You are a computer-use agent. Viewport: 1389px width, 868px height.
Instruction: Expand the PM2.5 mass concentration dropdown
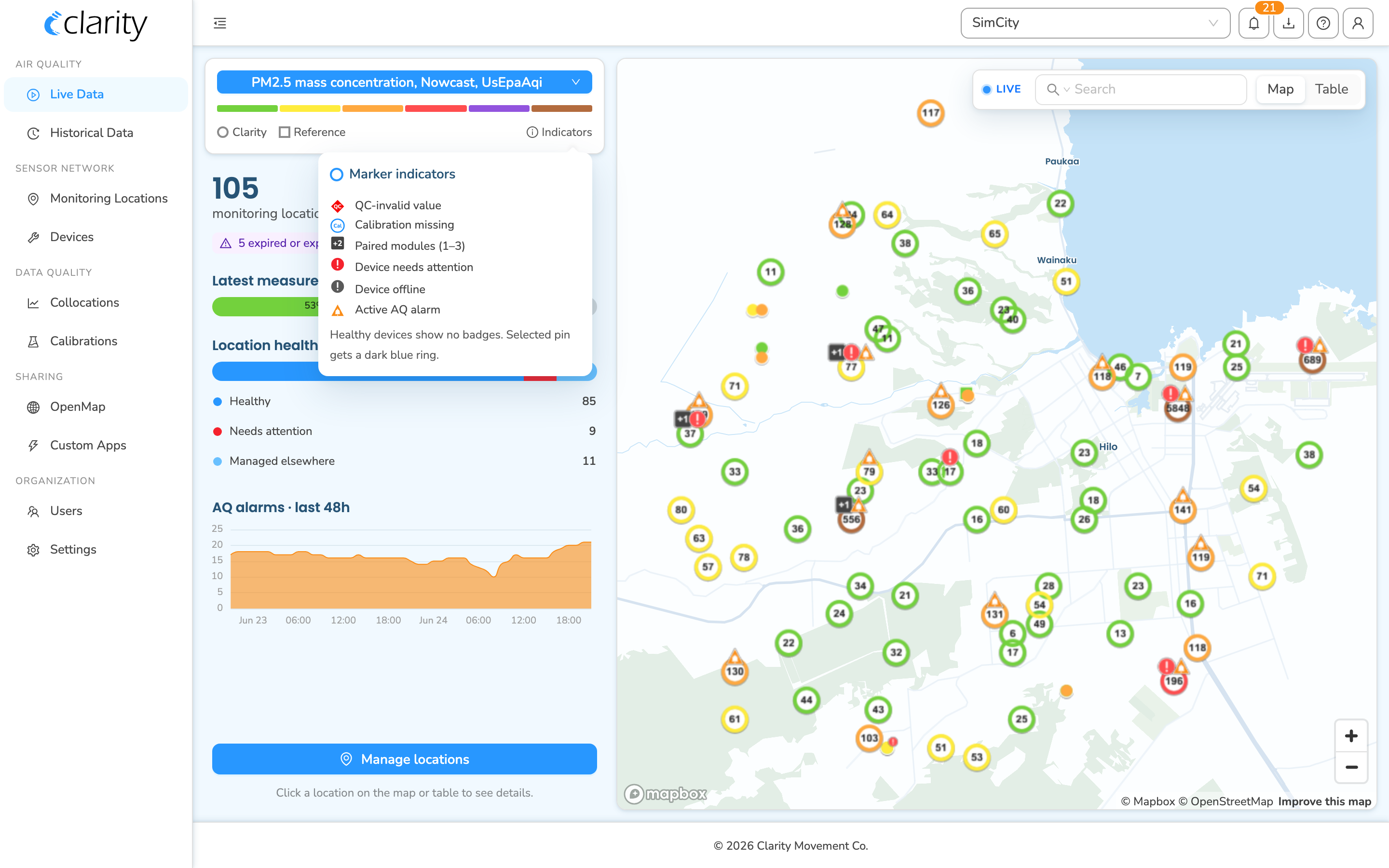(x=404, y=82)
